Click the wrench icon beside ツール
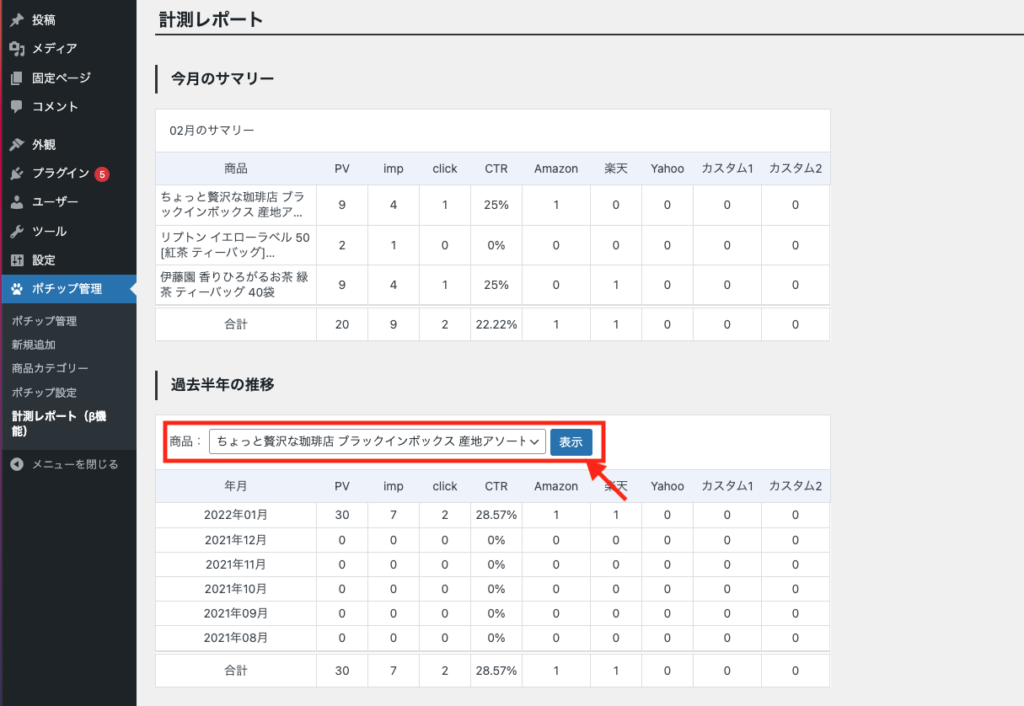Image resolution: width=1024 pixels, height=706 pixels. click(17, 231)
